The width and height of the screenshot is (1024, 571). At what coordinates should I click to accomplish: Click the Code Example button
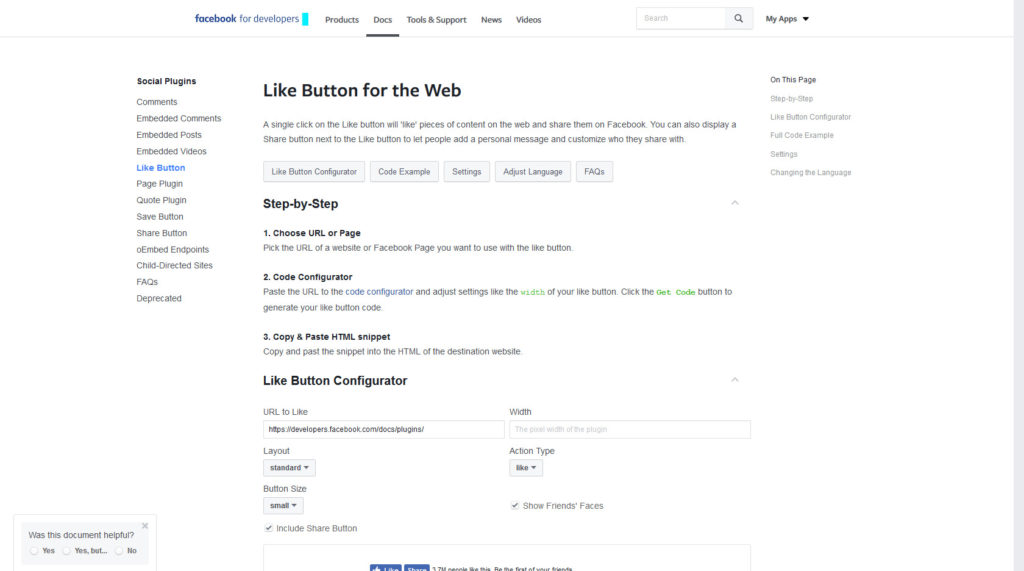click(x=404, y=172)
